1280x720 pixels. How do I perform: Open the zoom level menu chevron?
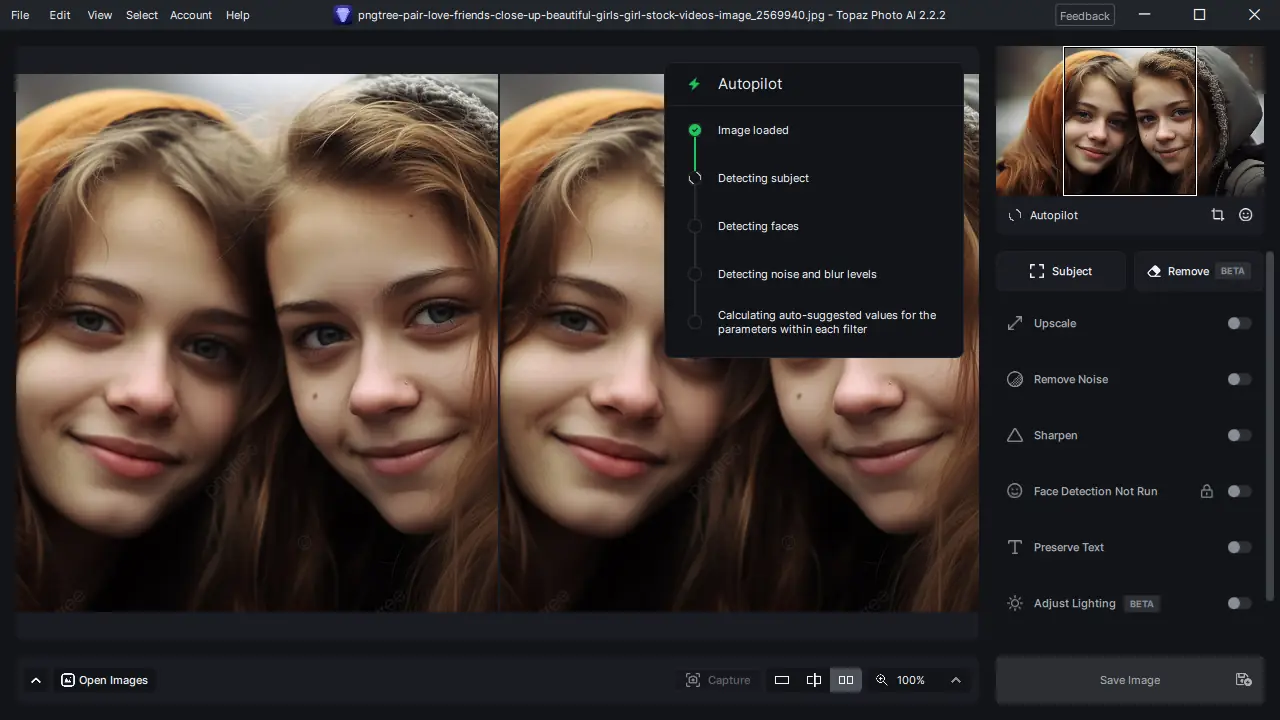[956, 680]
